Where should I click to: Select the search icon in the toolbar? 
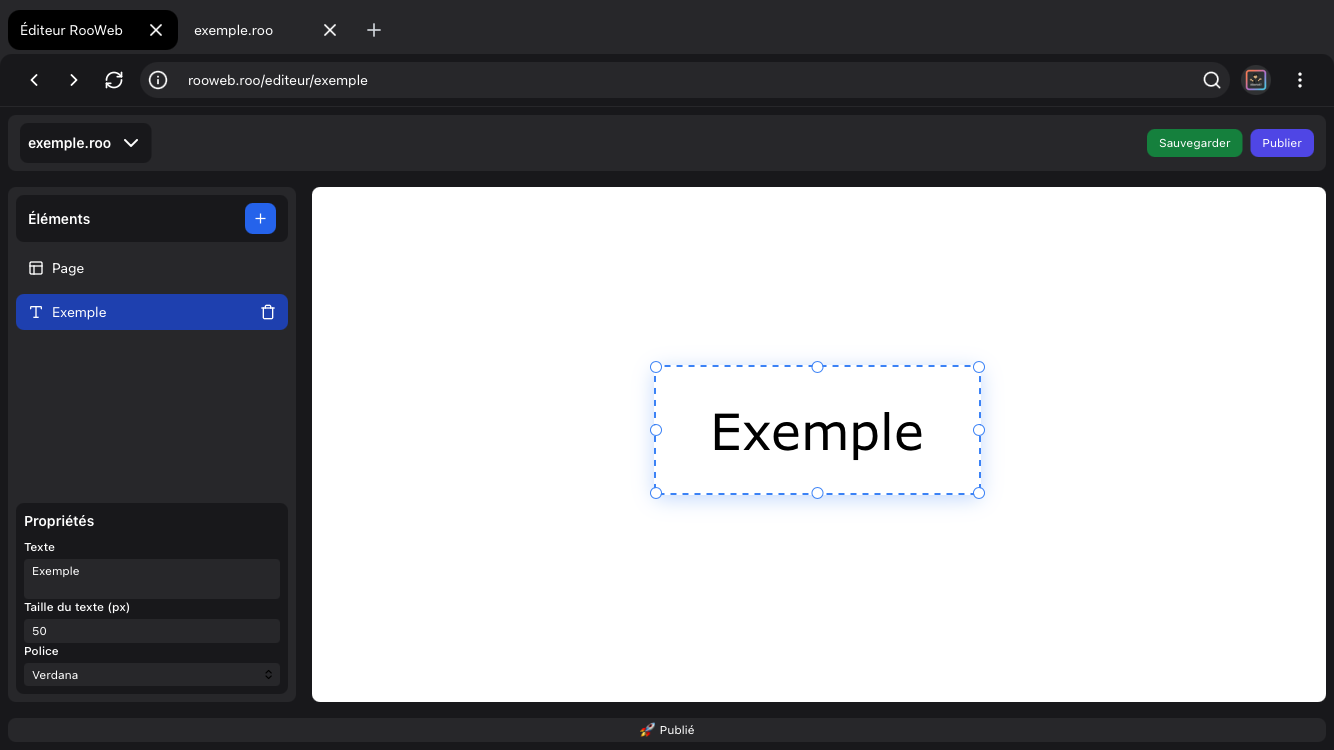tap(1212, 80)
